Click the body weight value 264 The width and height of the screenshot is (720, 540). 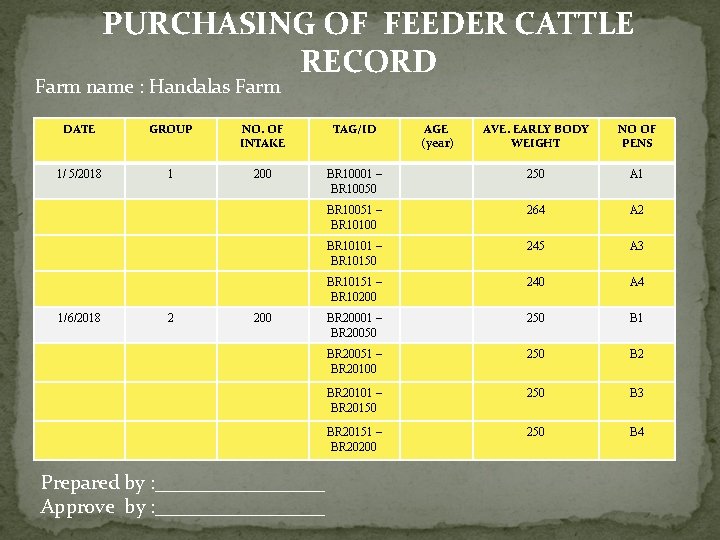pyautogui.click(x=536, y=210)
